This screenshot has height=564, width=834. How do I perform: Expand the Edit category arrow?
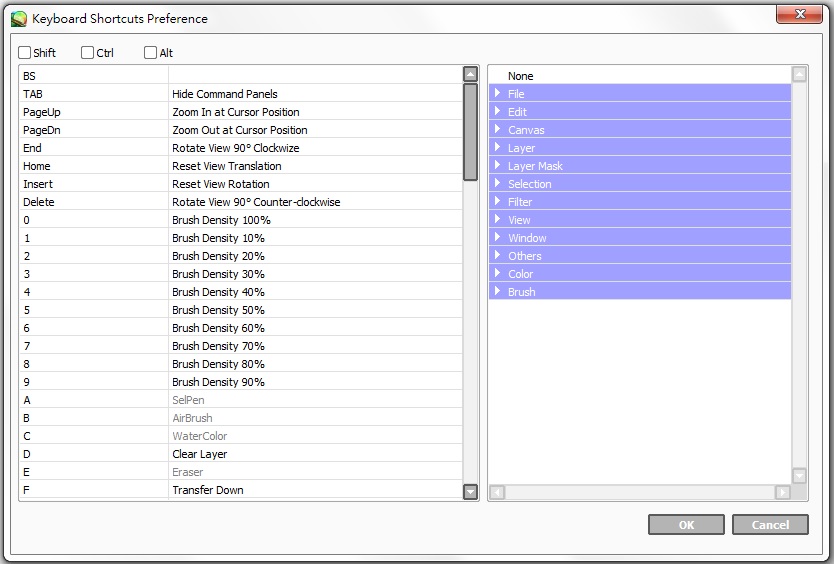497,111
